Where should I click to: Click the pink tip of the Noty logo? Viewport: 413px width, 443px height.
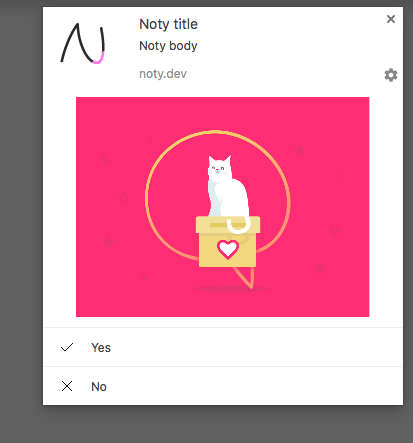coord(99,59)
